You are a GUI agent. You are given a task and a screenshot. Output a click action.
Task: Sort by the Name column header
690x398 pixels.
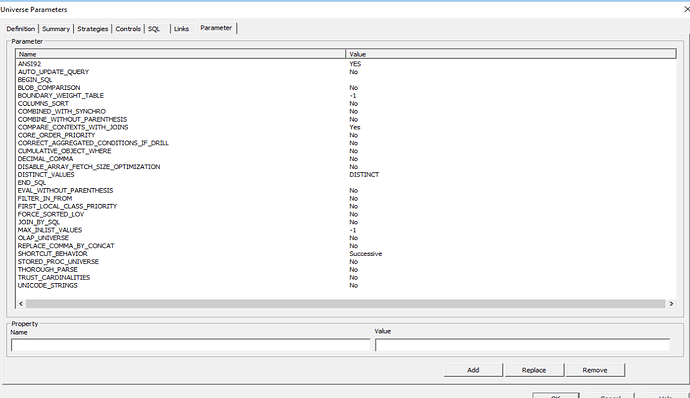(180, 54)
